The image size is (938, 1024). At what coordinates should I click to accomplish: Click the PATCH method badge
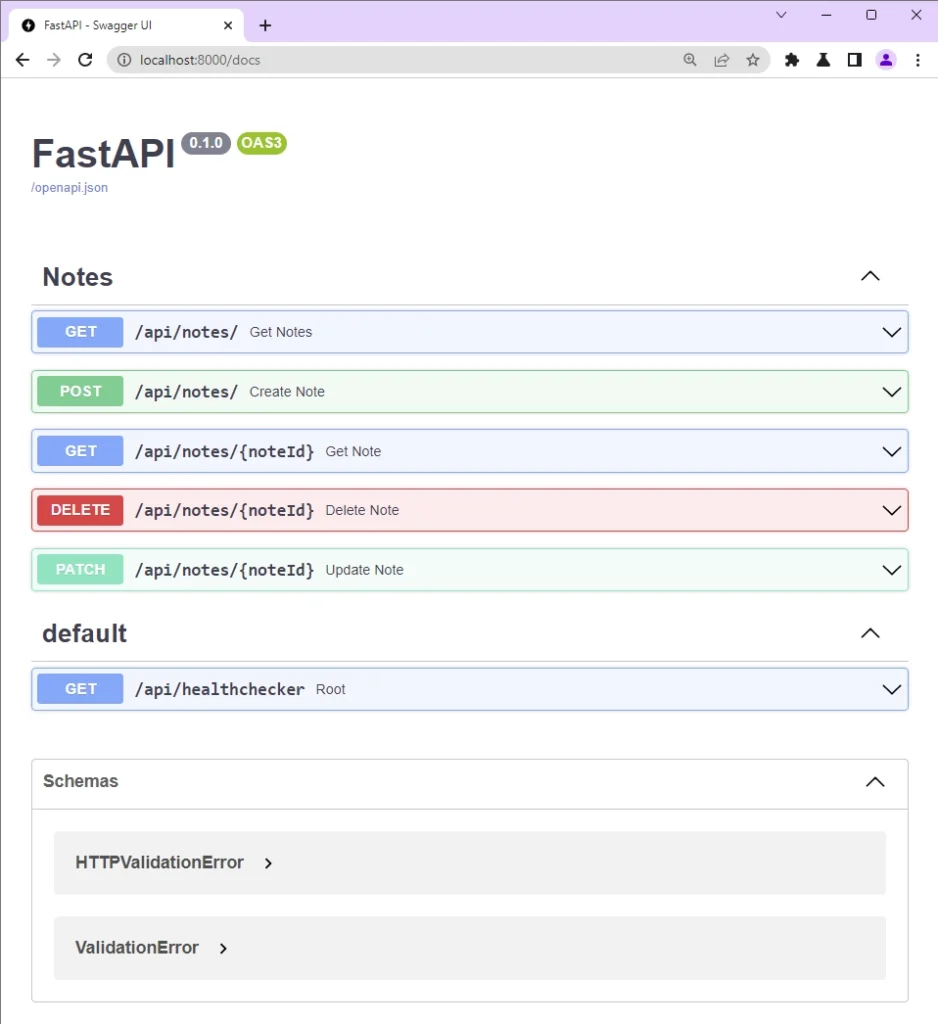80,569
